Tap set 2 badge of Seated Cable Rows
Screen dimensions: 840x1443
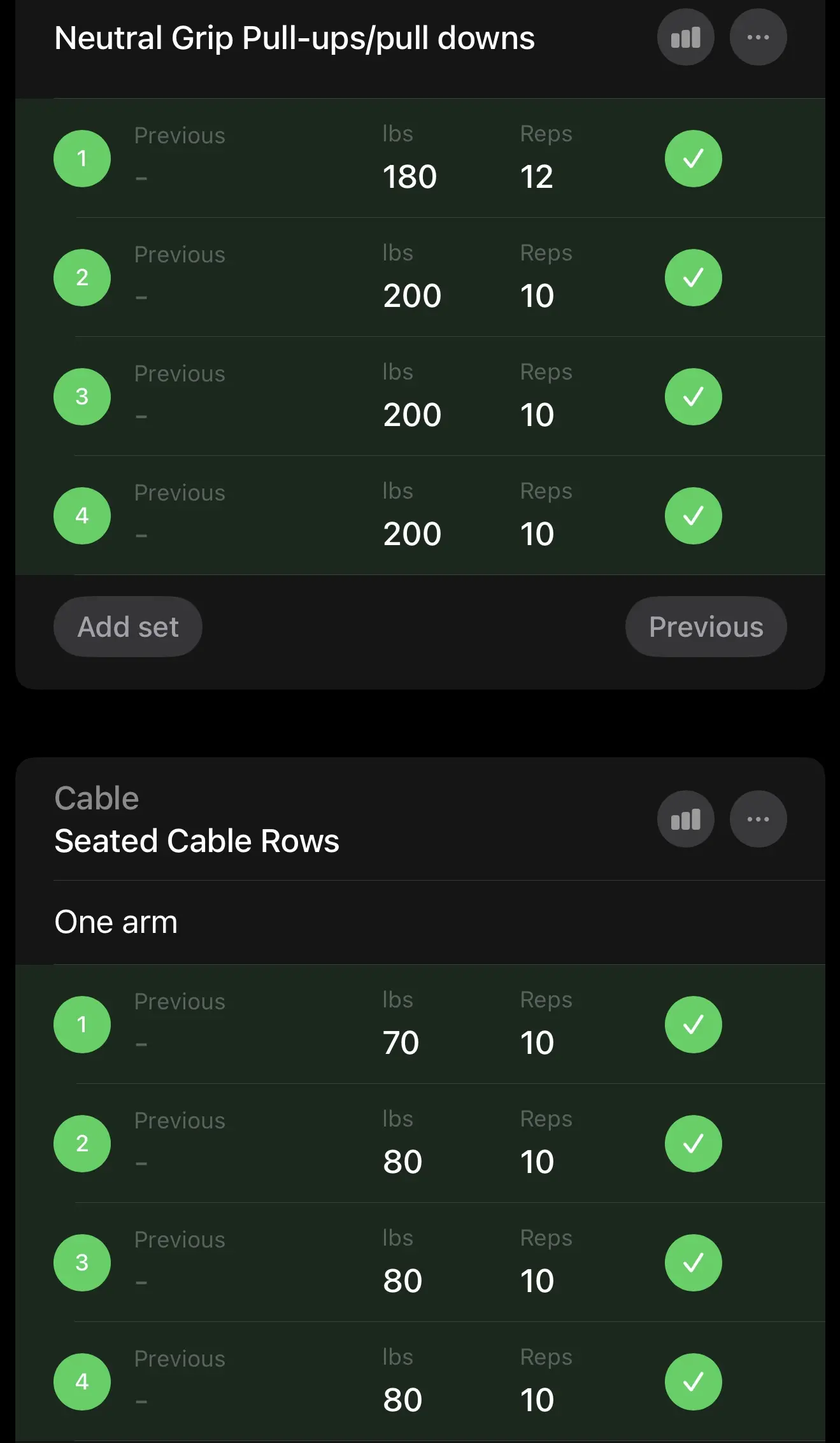82,1144
